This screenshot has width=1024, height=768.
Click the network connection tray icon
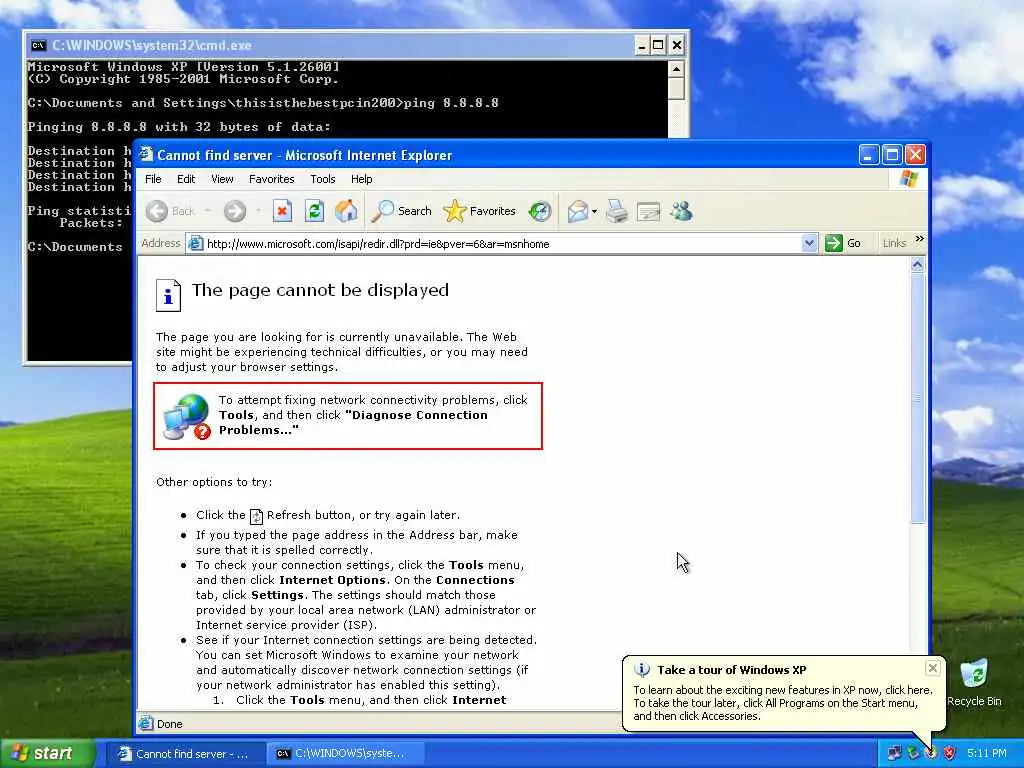tap(894, 753)
